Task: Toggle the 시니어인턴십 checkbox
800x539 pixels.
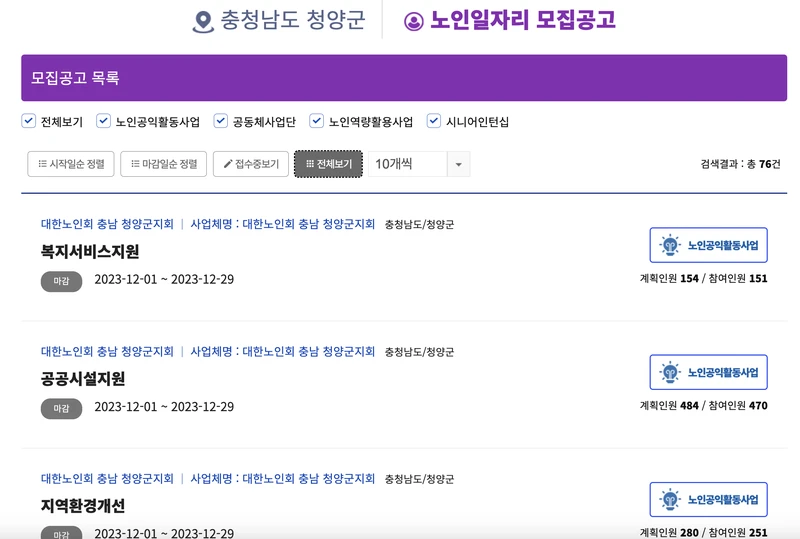Action: coord(434,121)
